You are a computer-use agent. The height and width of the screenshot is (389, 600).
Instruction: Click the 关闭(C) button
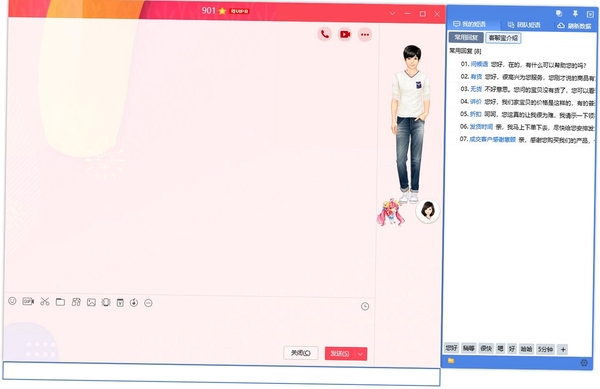click(301, 353)
